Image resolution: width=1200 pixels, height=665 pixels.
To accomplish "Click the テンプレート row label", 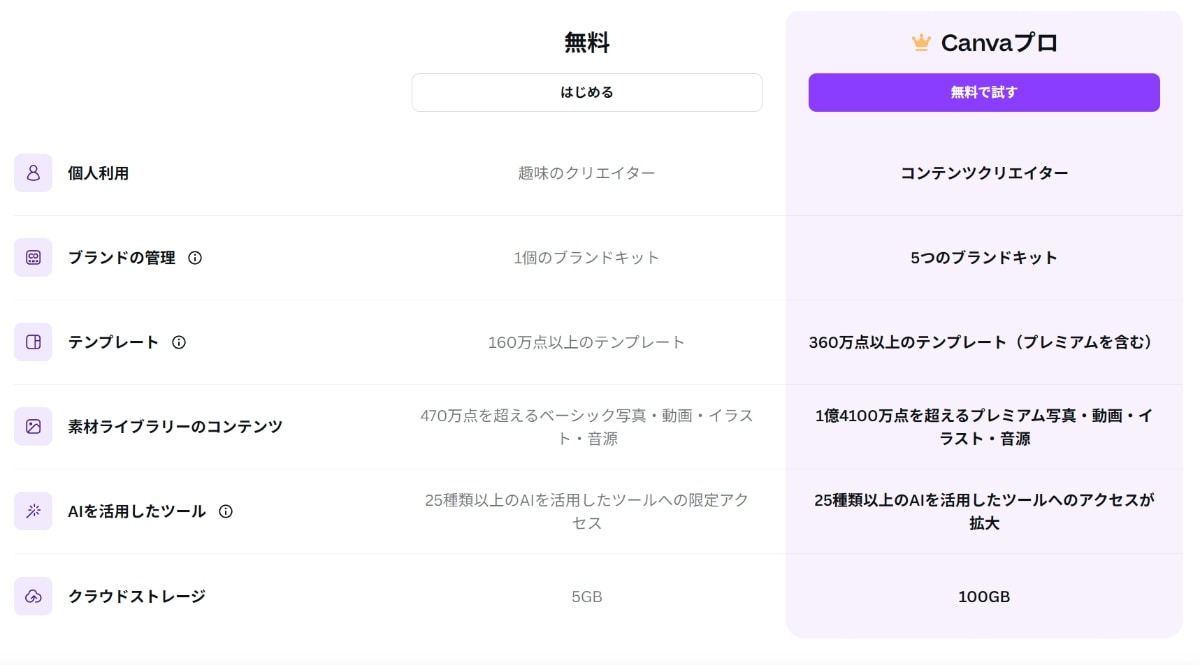I will point(114,342).
